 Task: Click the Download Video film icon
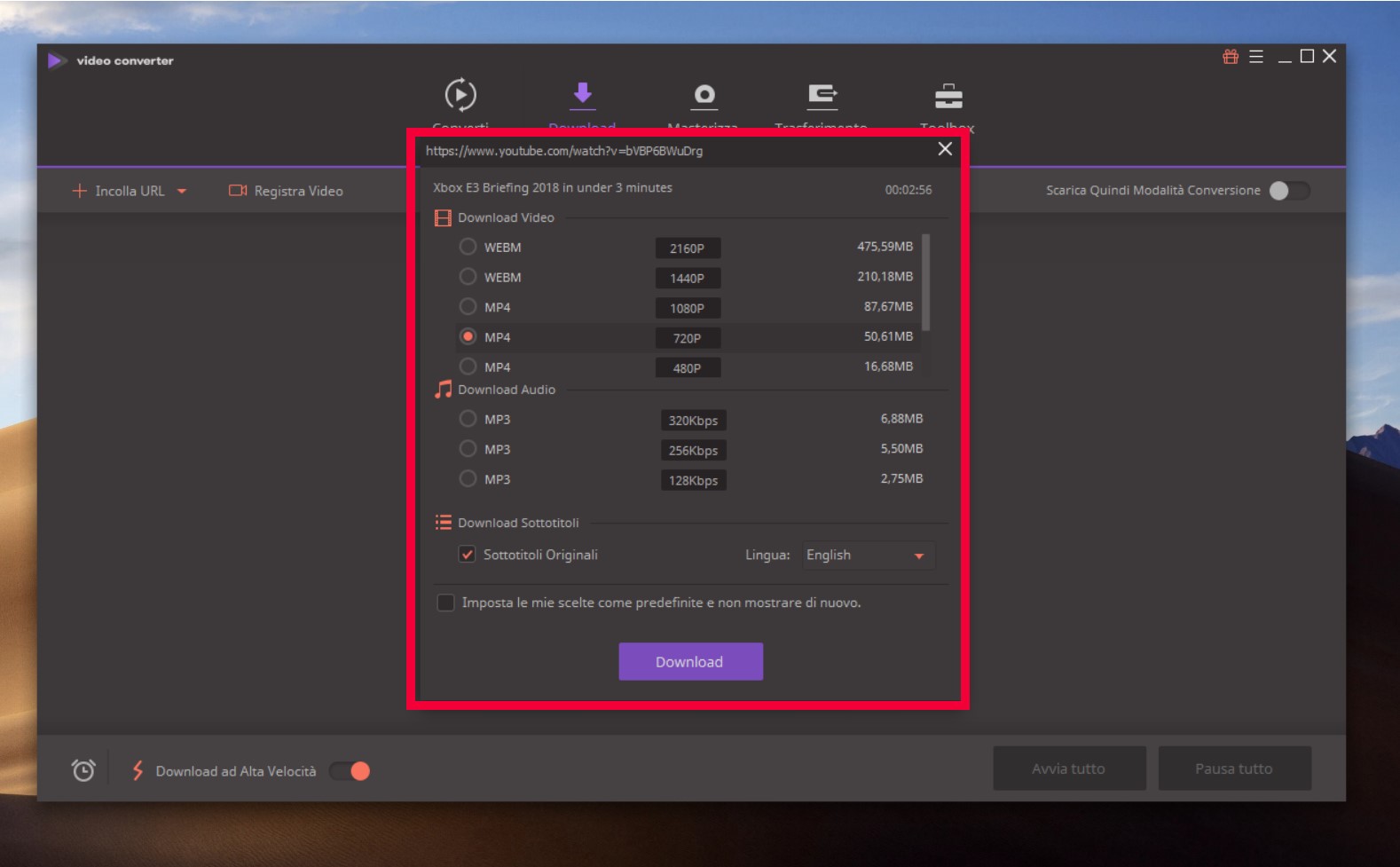tap(443, 217)
